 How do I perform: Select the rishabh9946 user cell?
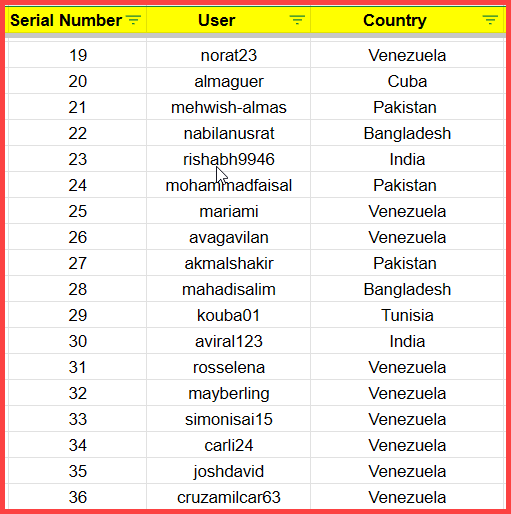(228, 159)
